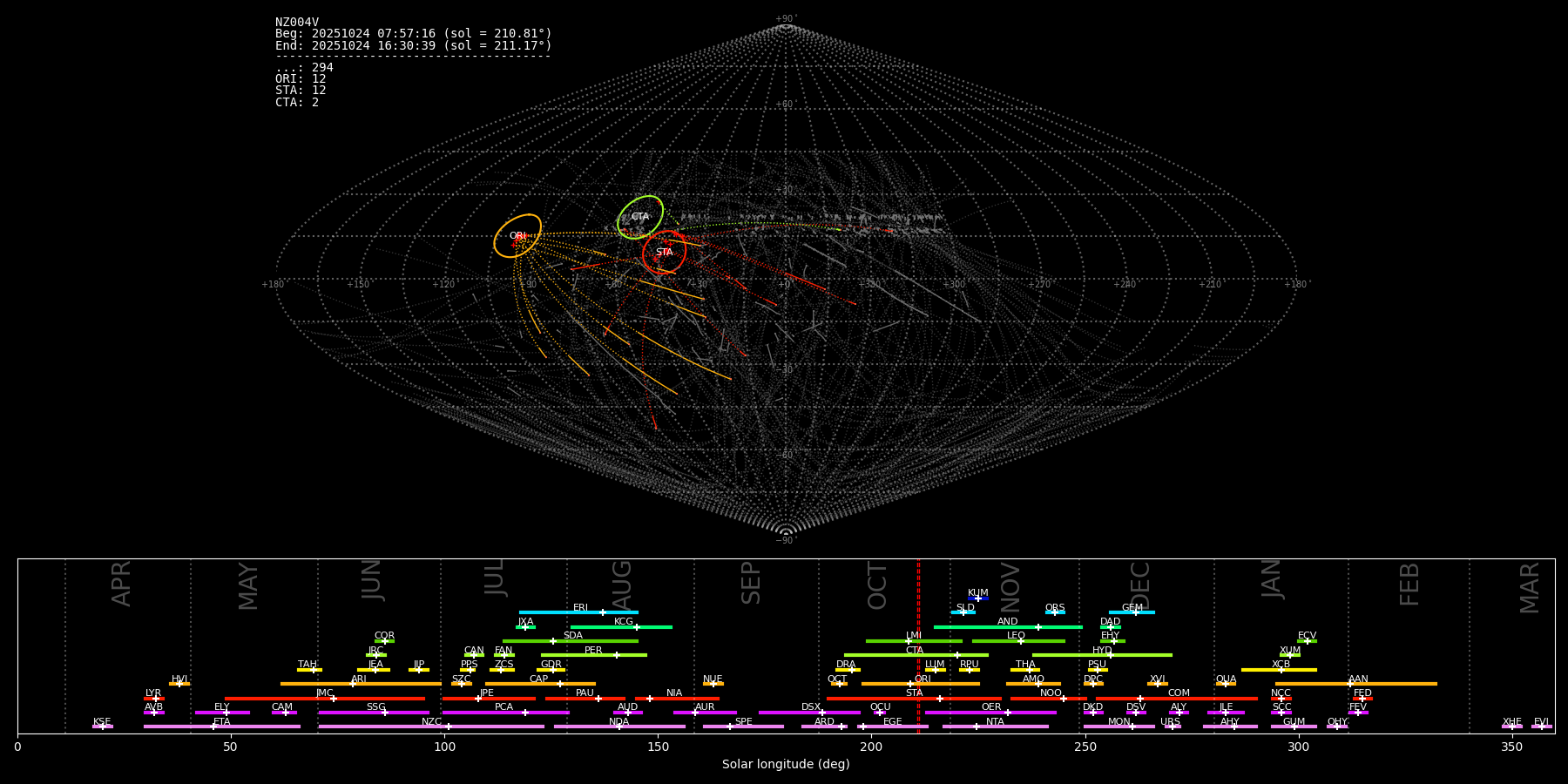
Task: Click the green CTA radiant ellipse on sky map
Action: [640, 217]
